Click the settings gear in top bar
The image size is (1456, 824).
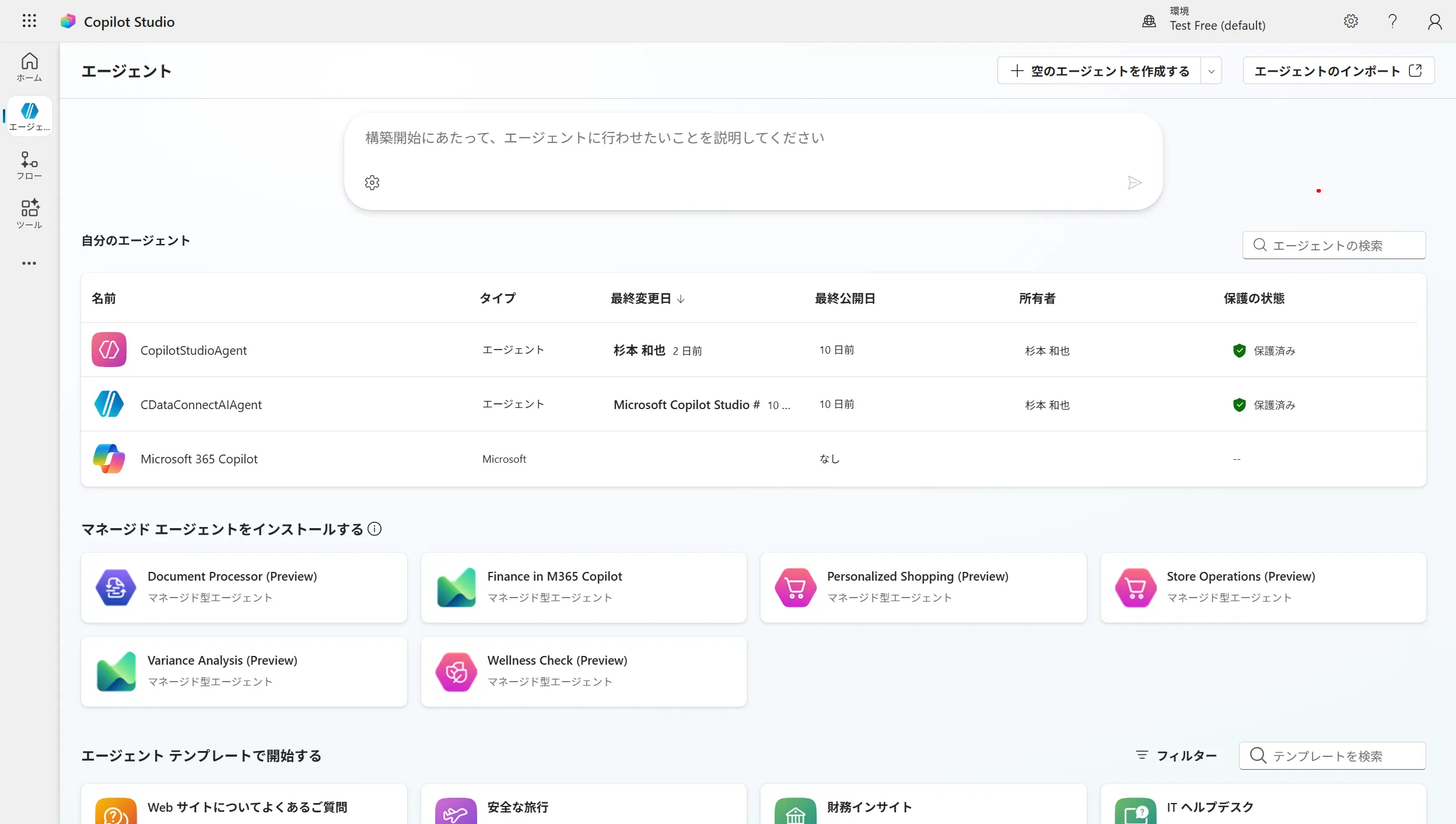pos(1351,22)
